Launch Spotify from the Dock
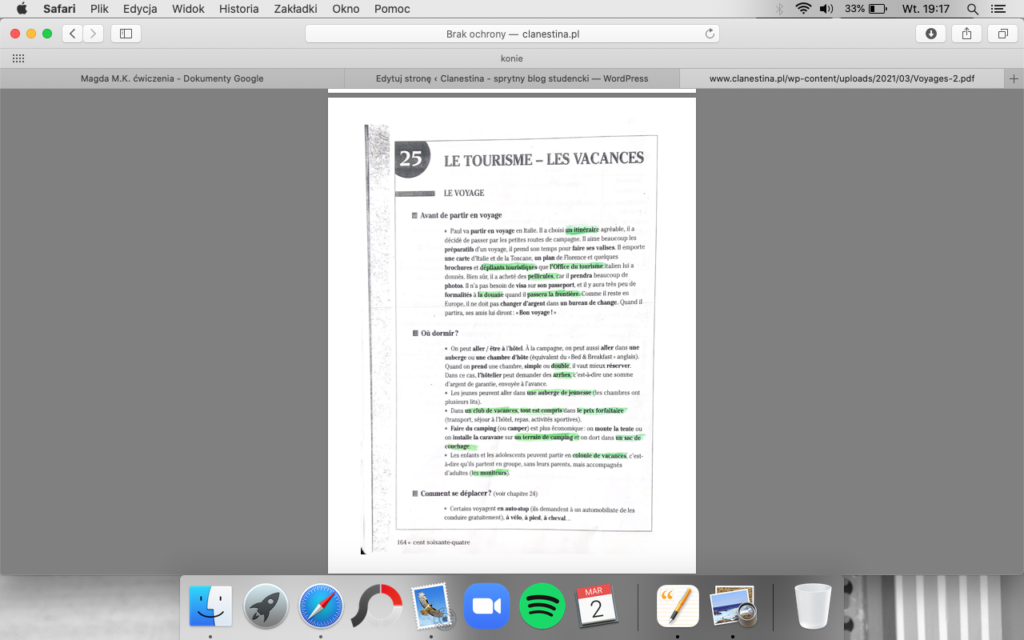This screenshot has height=640, width=1024. [542, 606]
